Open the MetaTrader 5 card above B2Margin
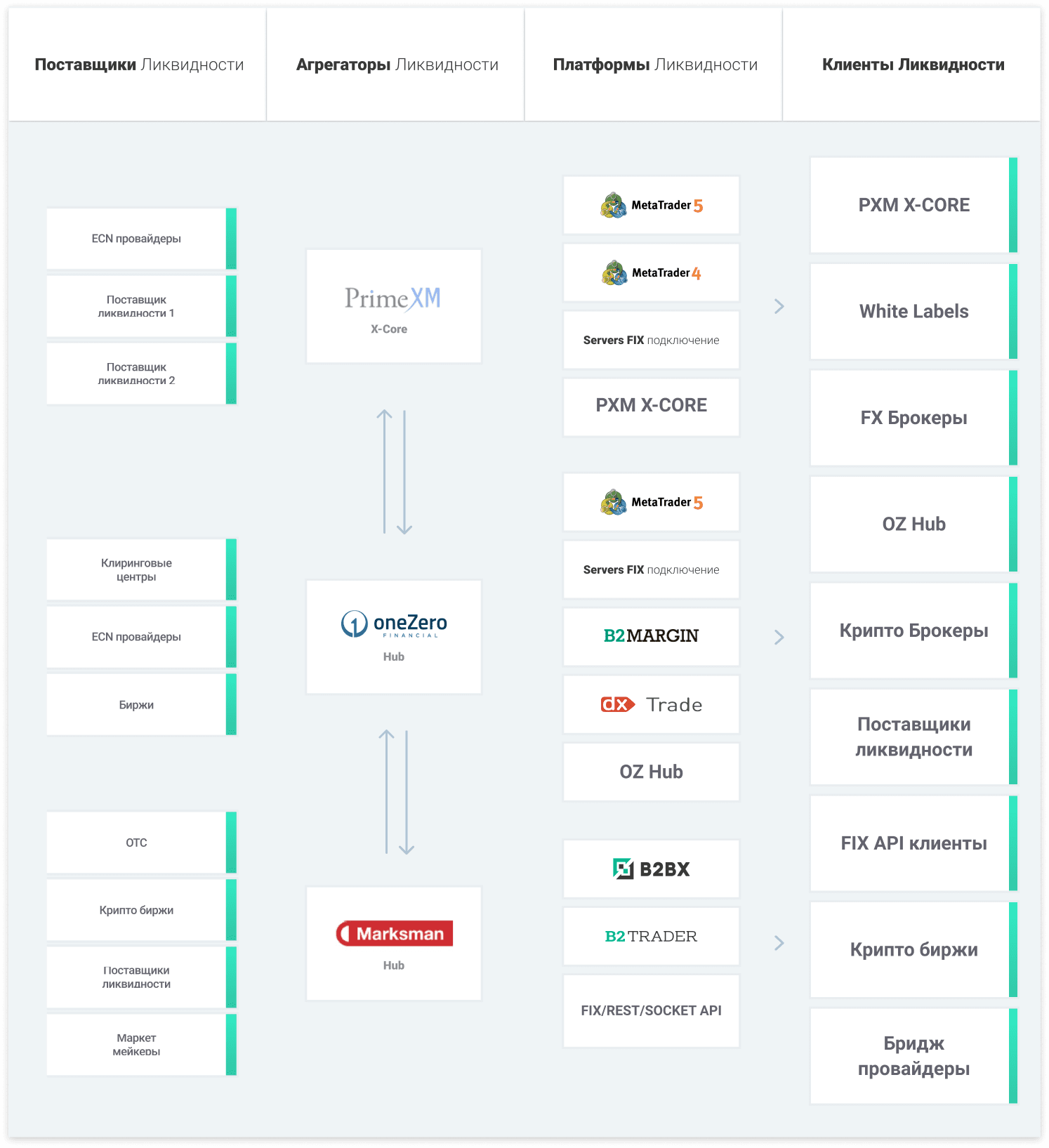Image resolution: width=1049 pixels, height=1148 pixels. coord(651,502)
